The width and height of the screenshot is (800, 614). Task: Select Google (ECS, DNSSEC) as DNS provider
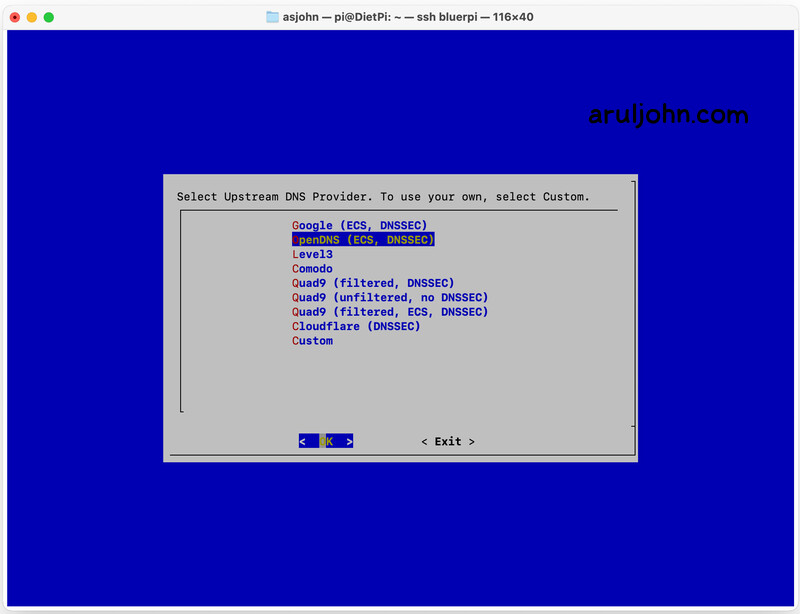pyautogui.click(x=359, y=225)
